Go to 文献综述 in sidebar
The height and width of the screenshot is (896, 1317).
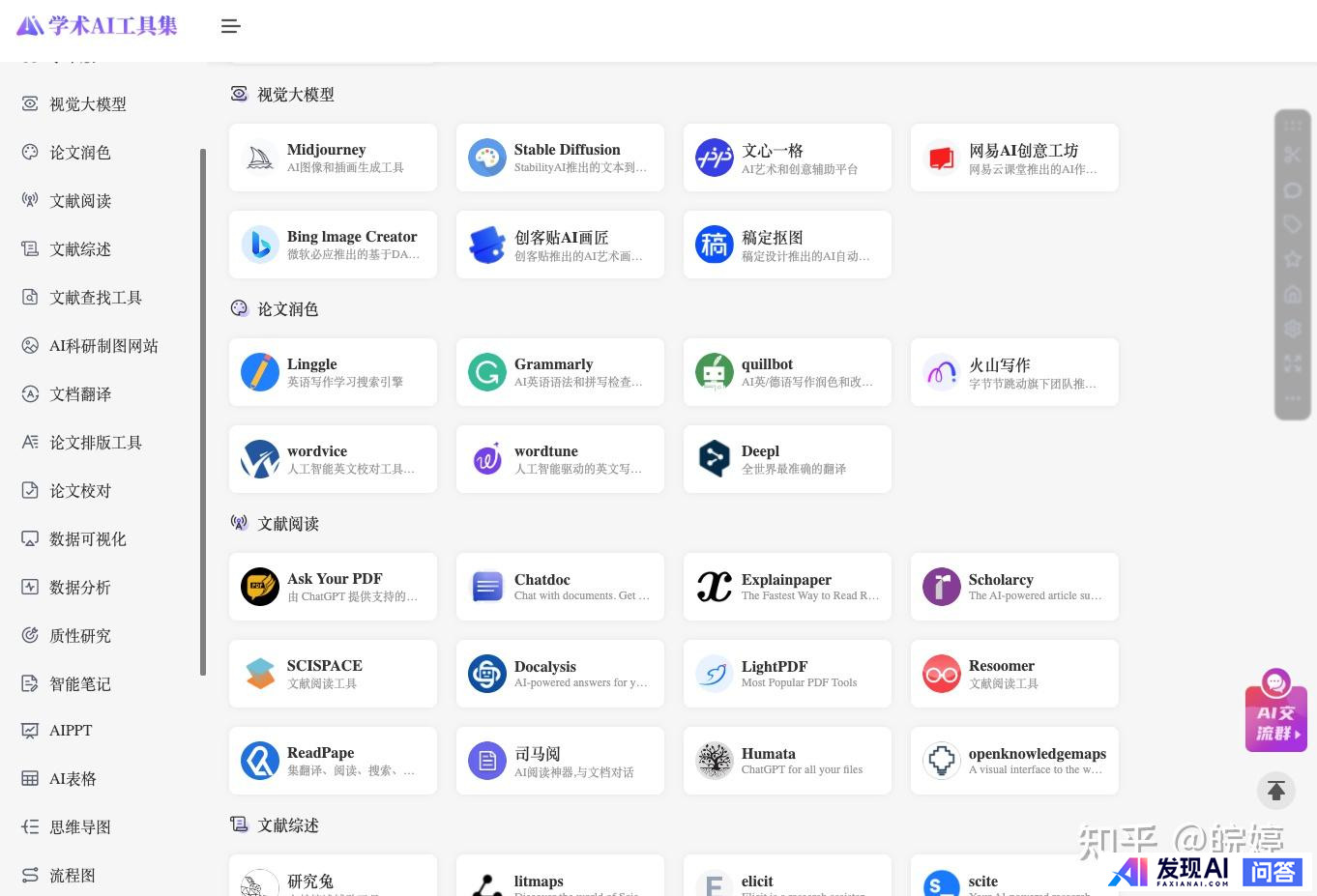80,249
